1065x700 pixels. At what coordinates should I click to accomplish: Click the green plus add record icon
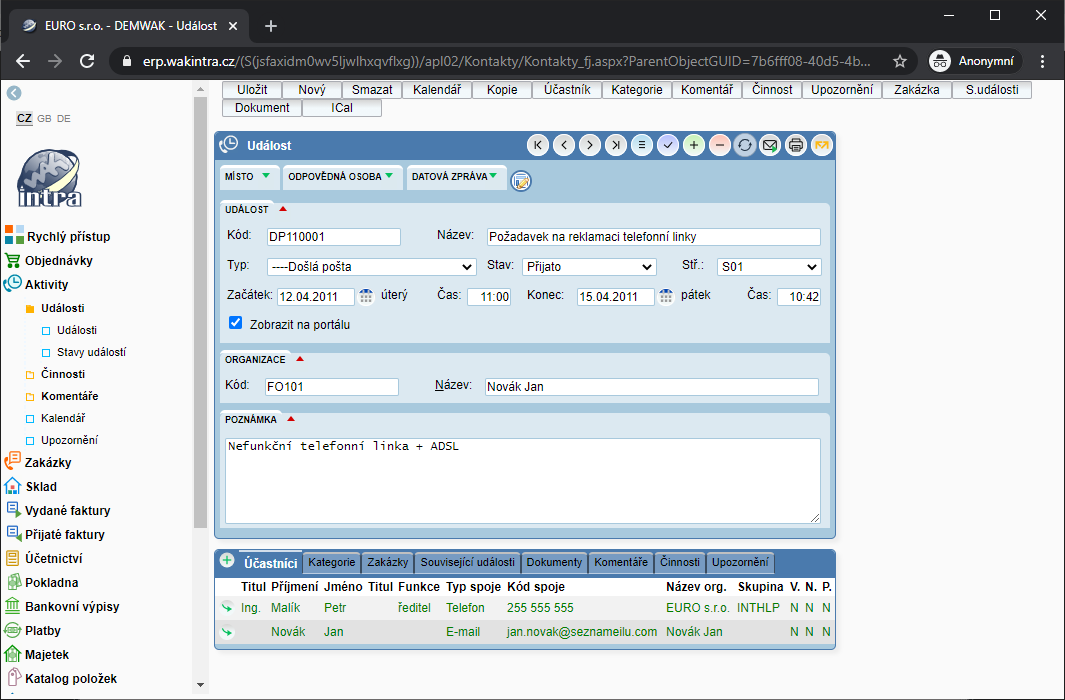coord(694,145)
